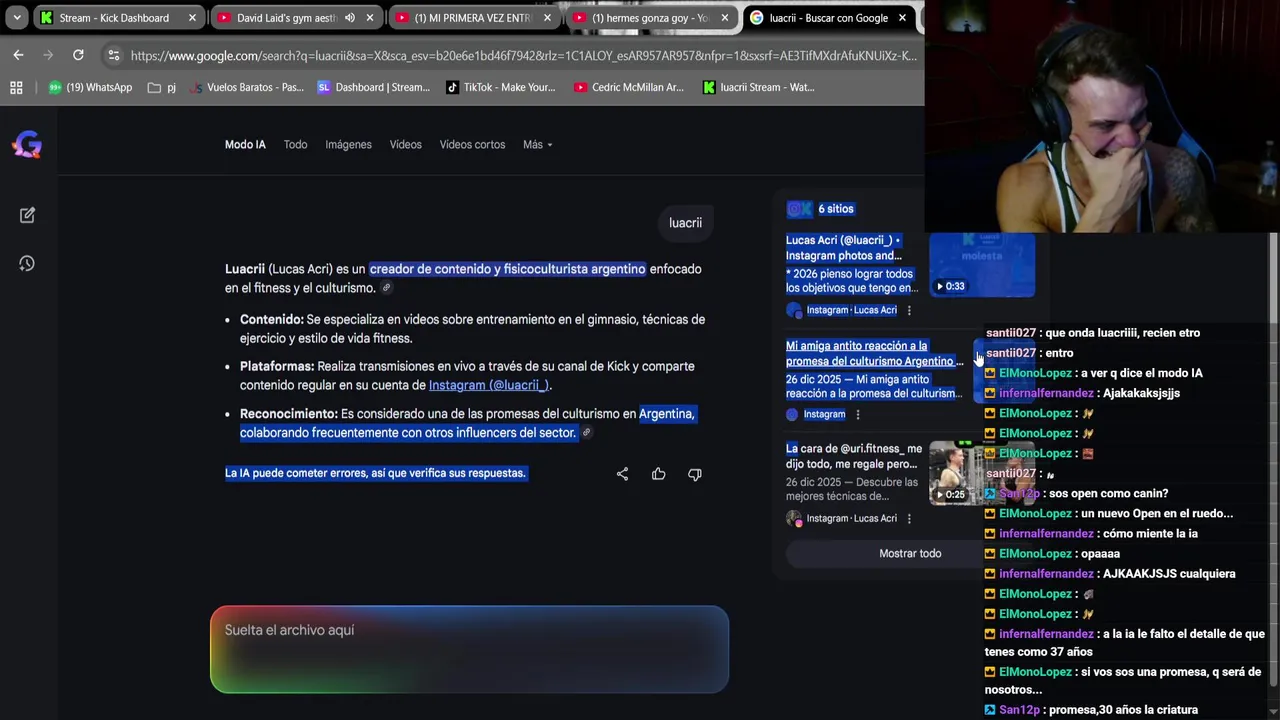Open source link after culturismo sentence

coord(386,288)
